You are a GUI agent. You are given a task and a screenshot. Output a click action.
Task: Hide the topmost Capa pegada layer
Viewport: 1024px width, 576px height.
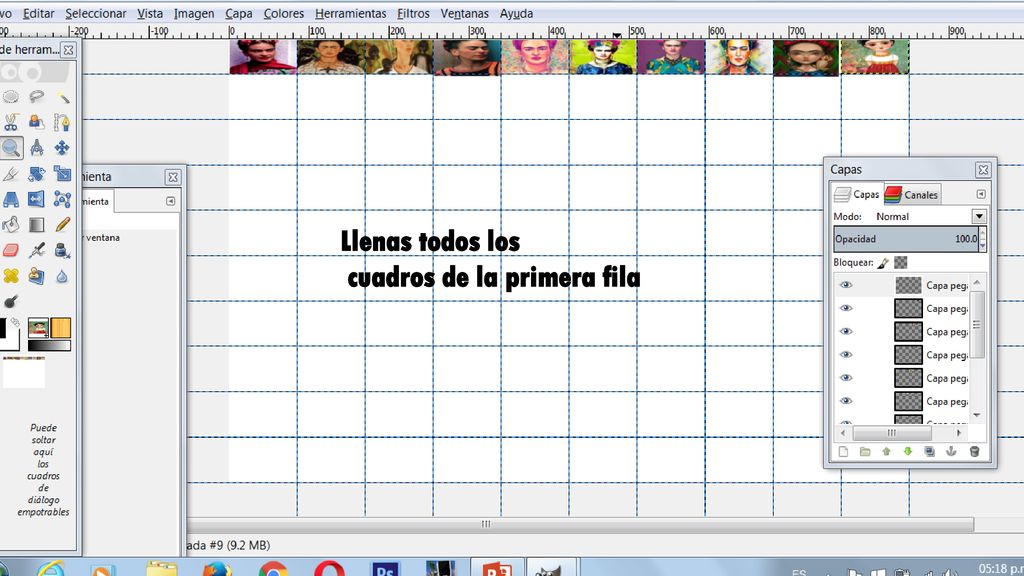point(846,285)
